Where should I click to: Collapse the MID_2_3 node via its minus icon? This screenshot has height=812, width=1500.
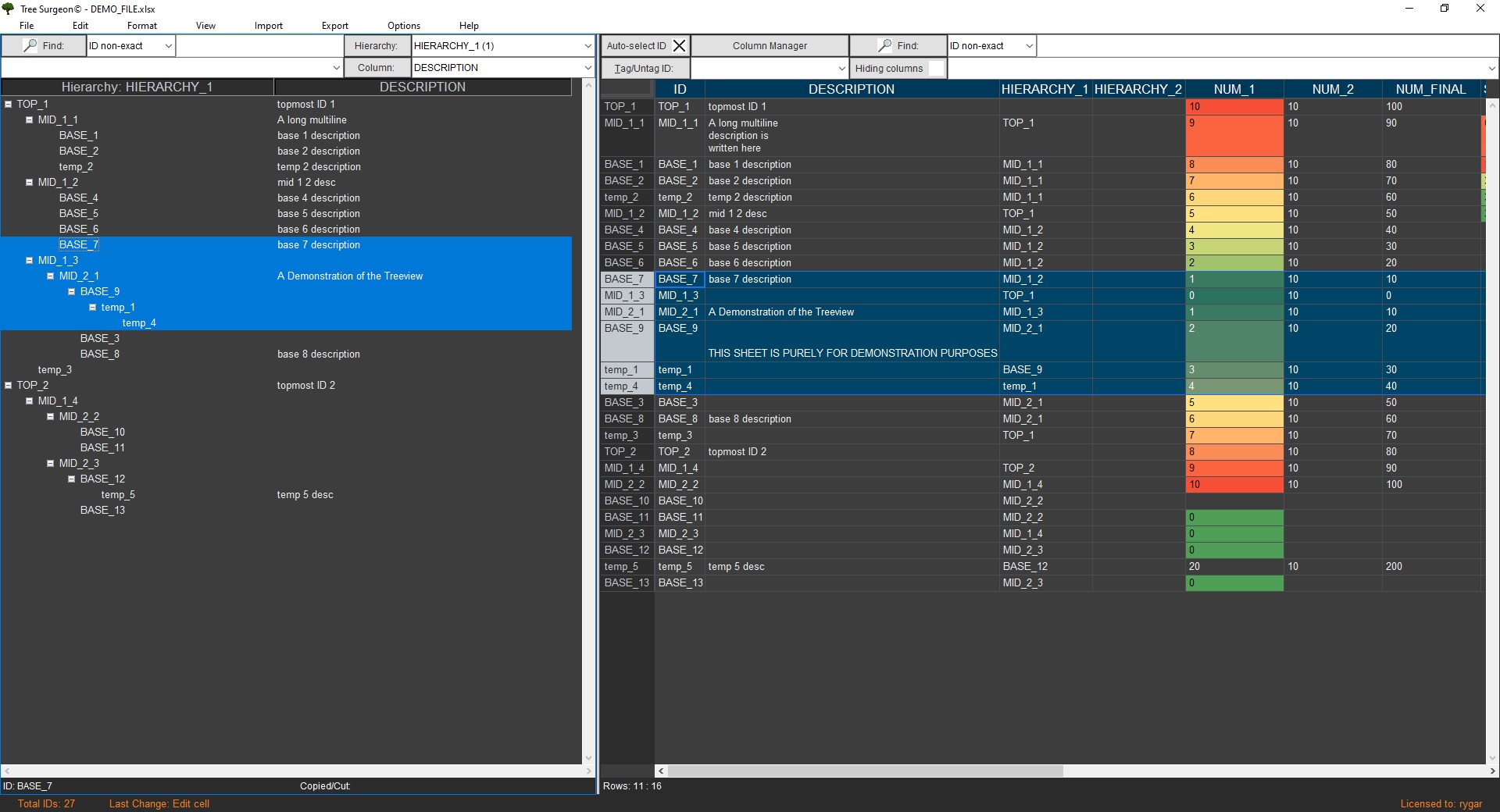[x=50, y=463]
